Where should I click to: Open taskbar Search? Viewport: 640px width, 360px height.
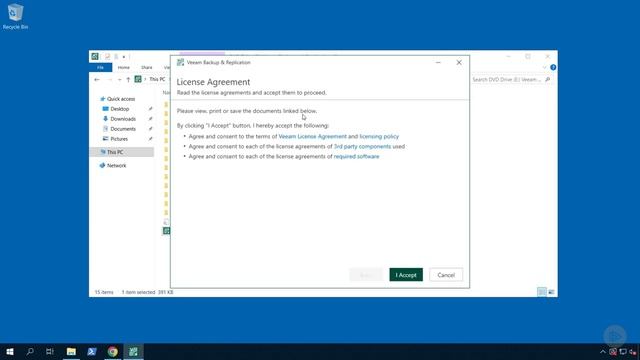click(x=30, y=351)
